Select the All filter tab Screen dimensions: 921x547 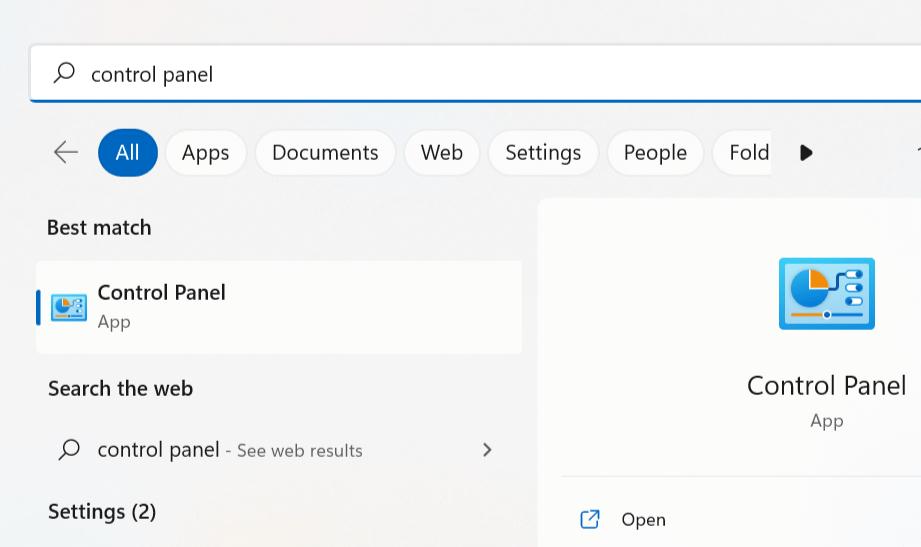(127, 153)
